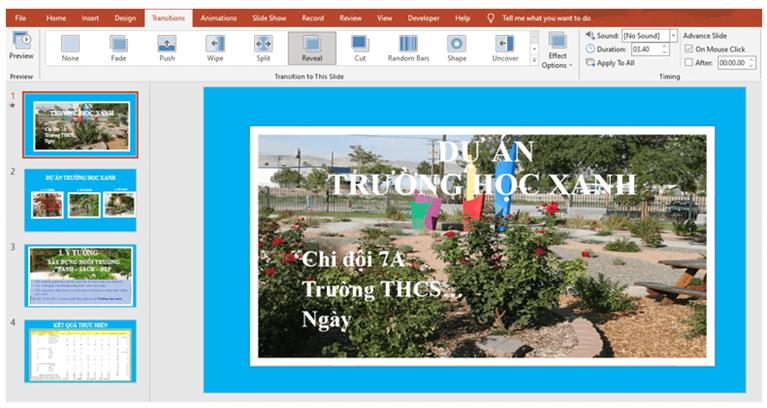Toggle the On Mouse Click checkbox
The image size is (767, 408).
[x=689, y=49]
